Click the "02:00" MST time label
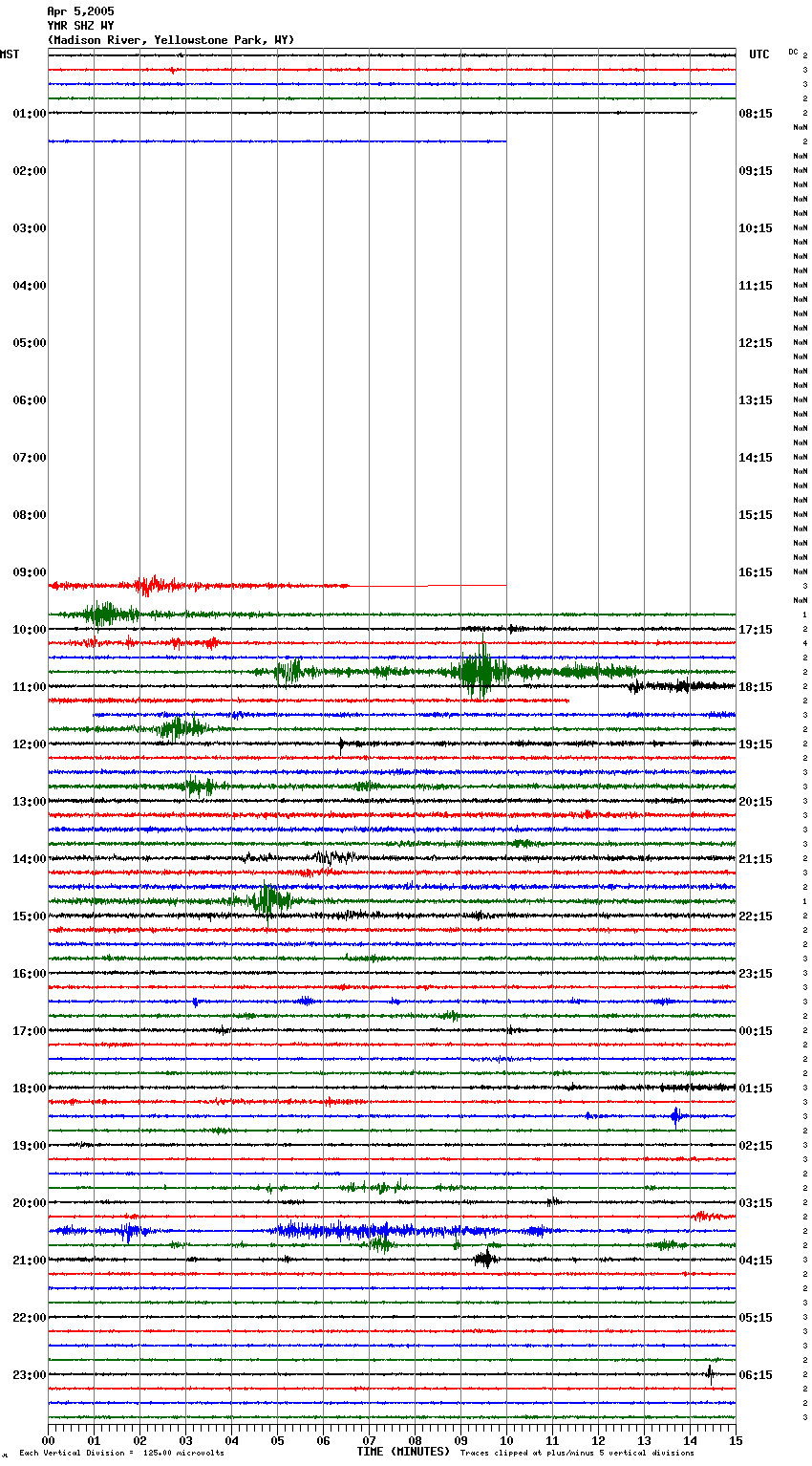The height and width of the screenshot is (1466, 812). click(30, 171)
